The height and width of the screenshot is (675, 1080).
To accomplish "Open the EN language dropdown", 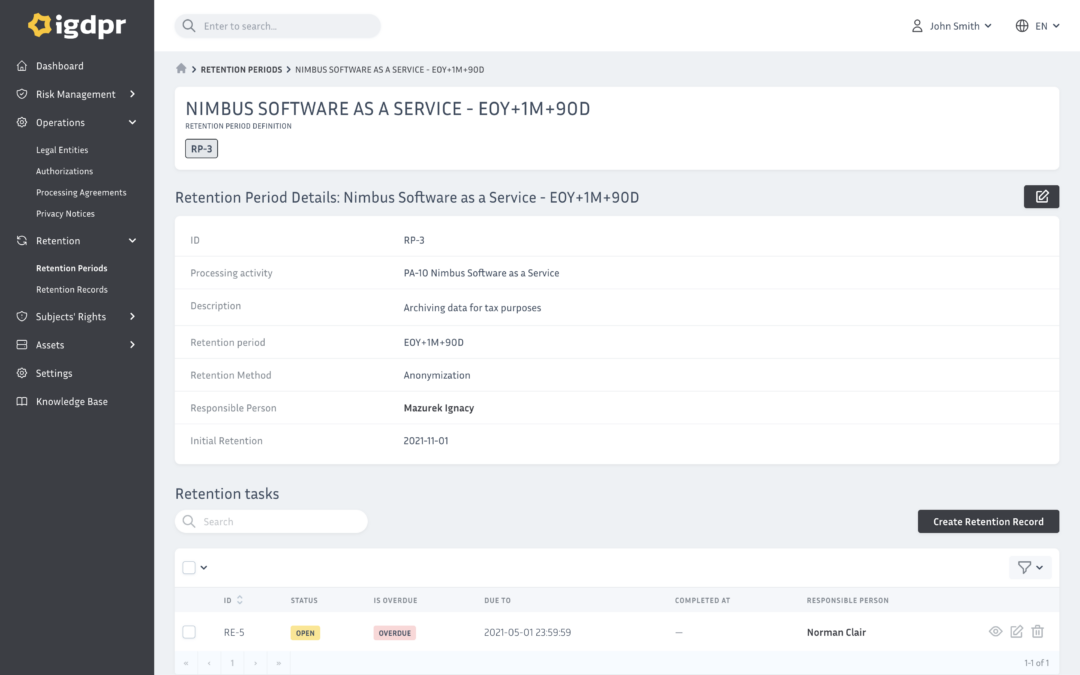I will pyautogui.click(x=1039, y=25).
